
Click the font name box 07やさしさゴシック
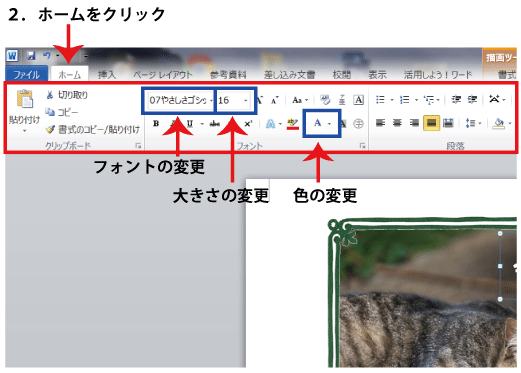[178, 100]
